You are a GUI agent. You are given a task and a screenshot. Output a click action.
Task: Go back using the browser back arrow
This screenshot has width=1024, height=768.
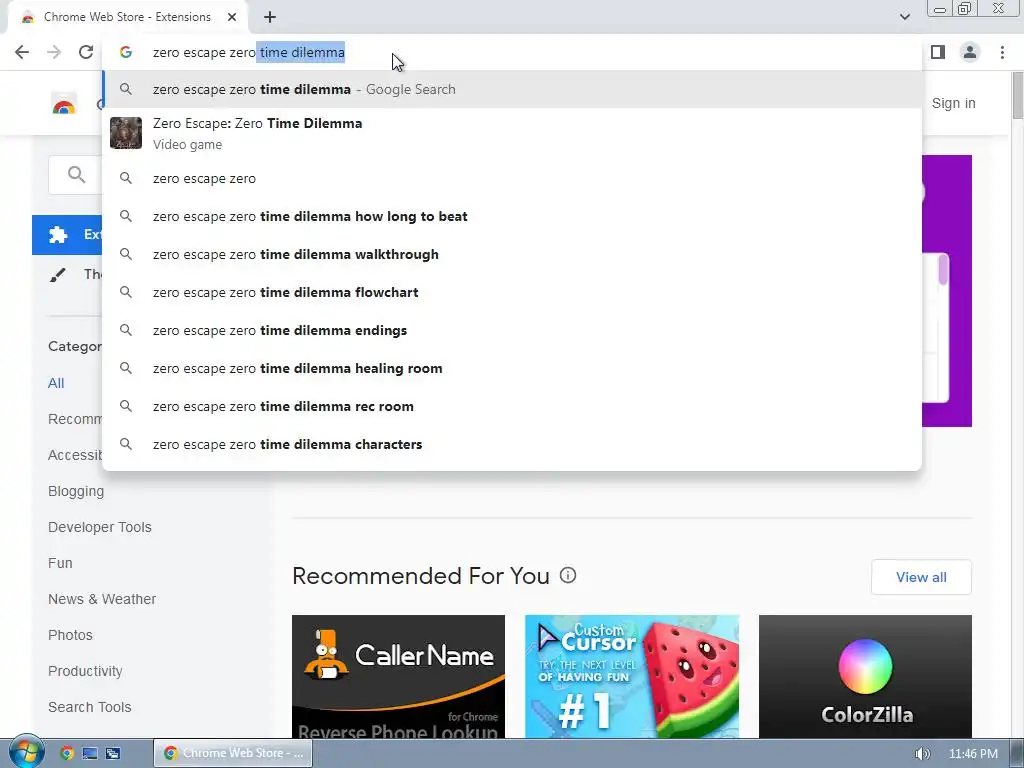click(x=22, y=52)
